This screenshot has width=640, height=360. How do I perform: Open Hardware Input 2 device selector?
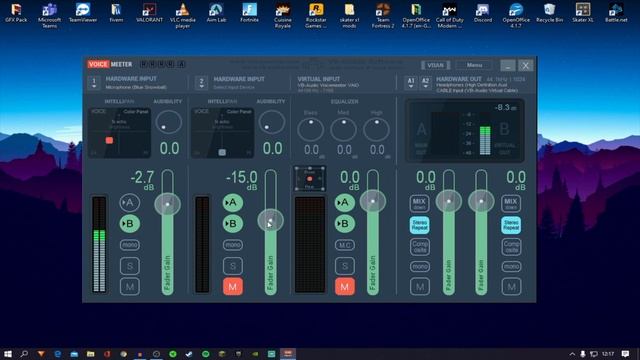coord(201,82)
